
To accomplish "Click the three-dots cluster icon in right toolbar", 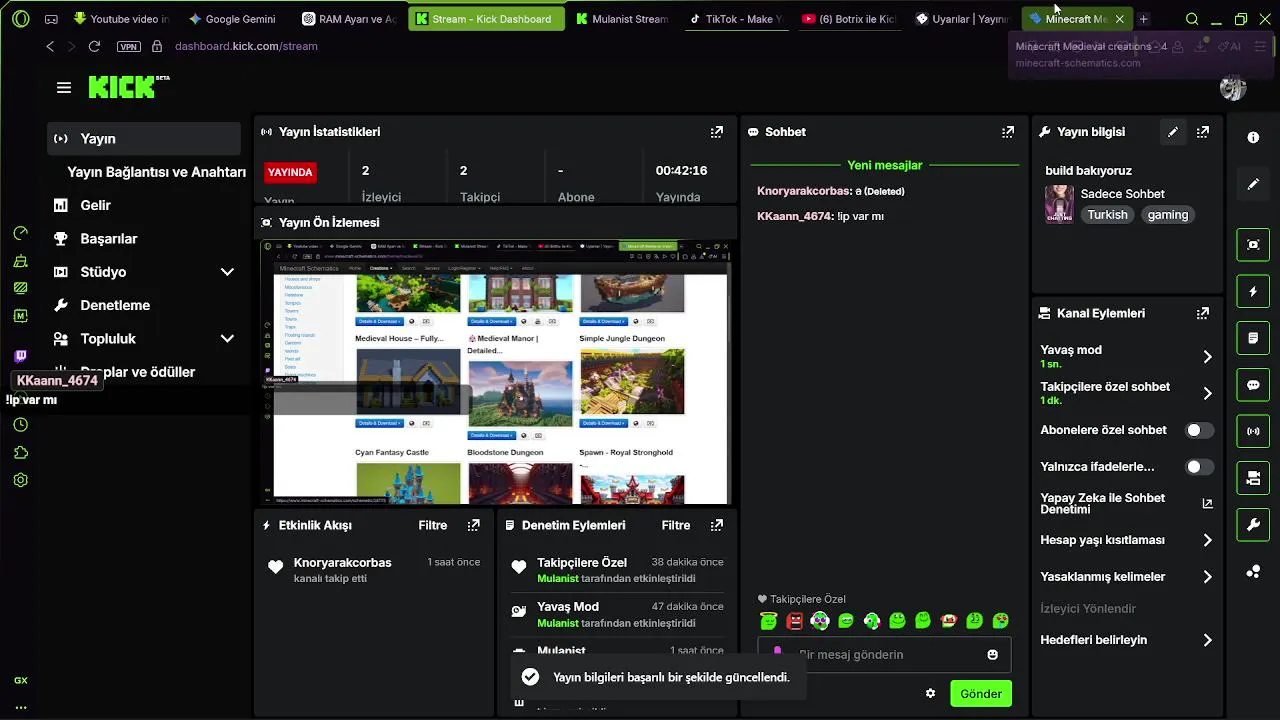I will click(x=1253, y=572).
